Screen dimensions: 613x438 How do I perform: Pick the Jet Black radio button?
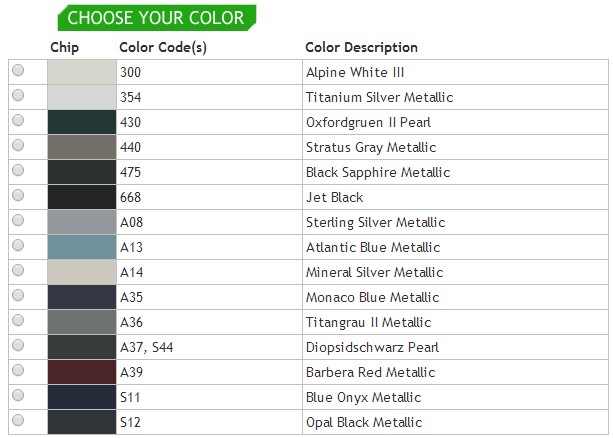pyautogui.click(x=18, y=196)
